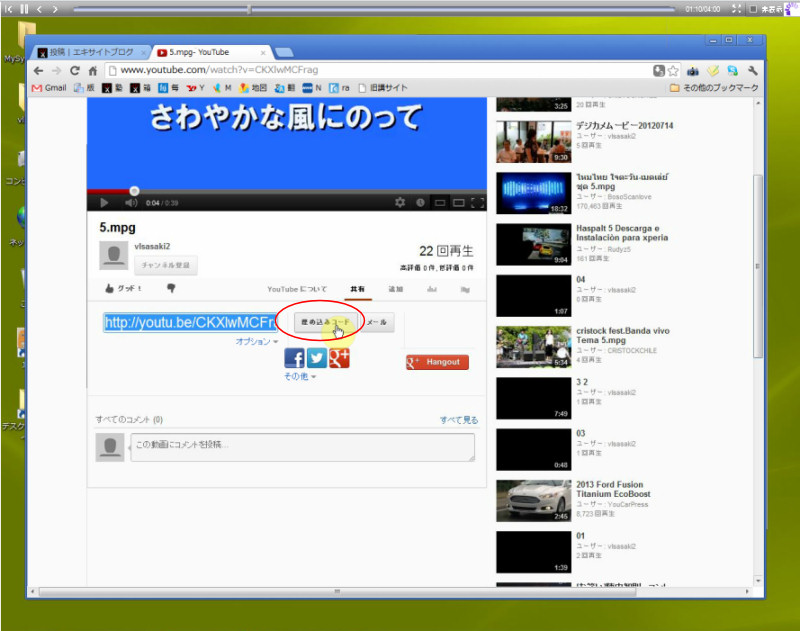Close the 5.mpg - YouTube tab
This screenshot has height=631, width=800.
pyautogui.click(x=263, y=53)
